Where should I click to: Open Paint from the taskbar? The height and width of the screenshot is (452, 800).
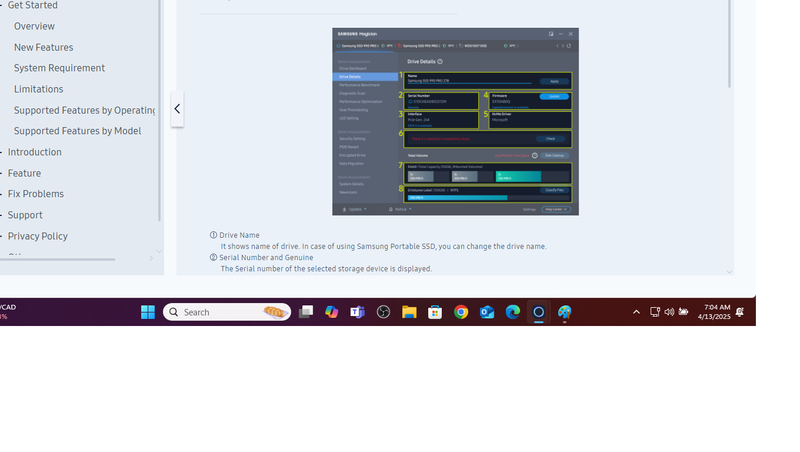point(565,312)
